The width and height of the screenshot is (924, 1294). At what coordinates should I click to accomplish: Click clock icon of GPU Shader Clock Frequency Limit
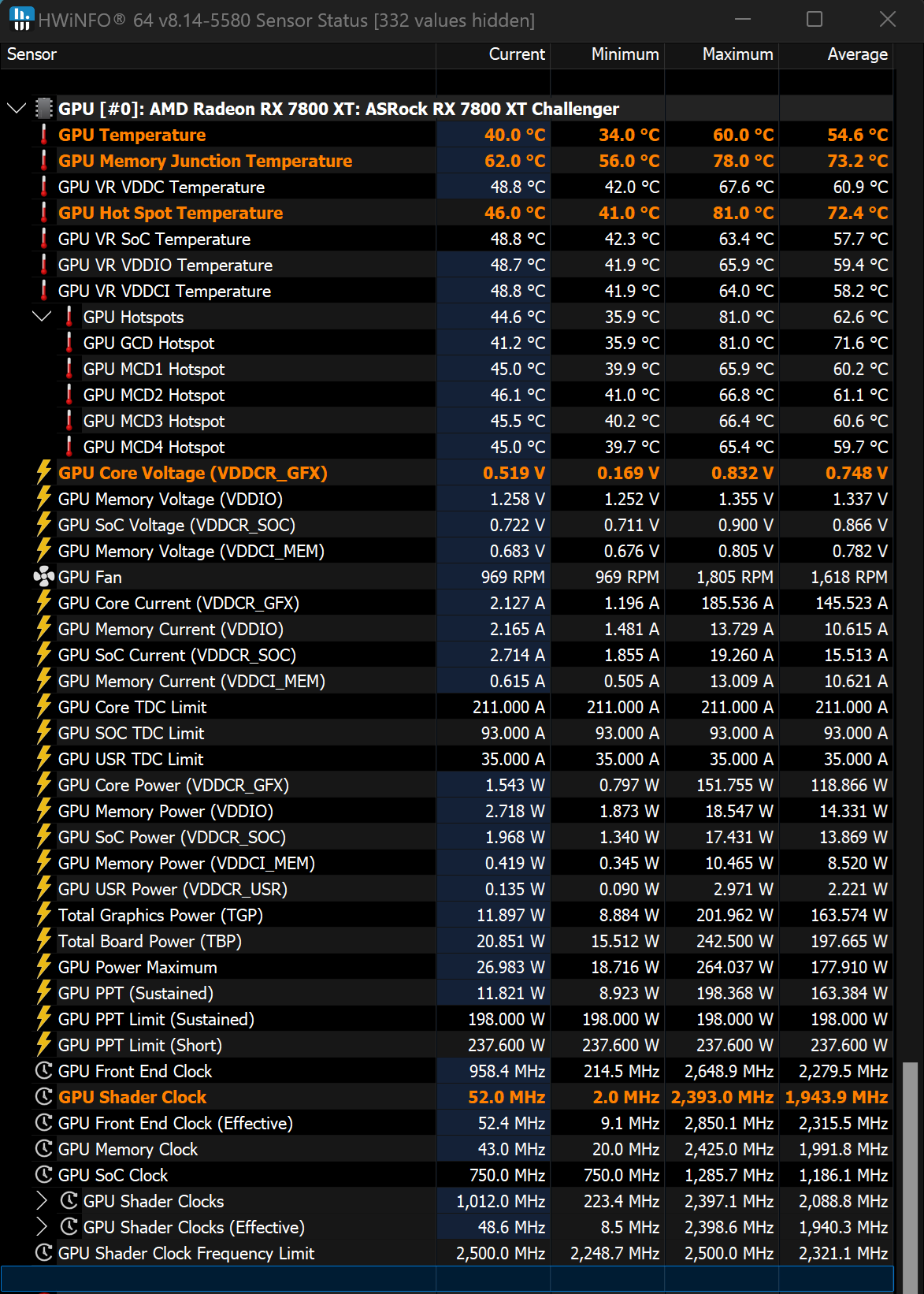point(44,1252)
